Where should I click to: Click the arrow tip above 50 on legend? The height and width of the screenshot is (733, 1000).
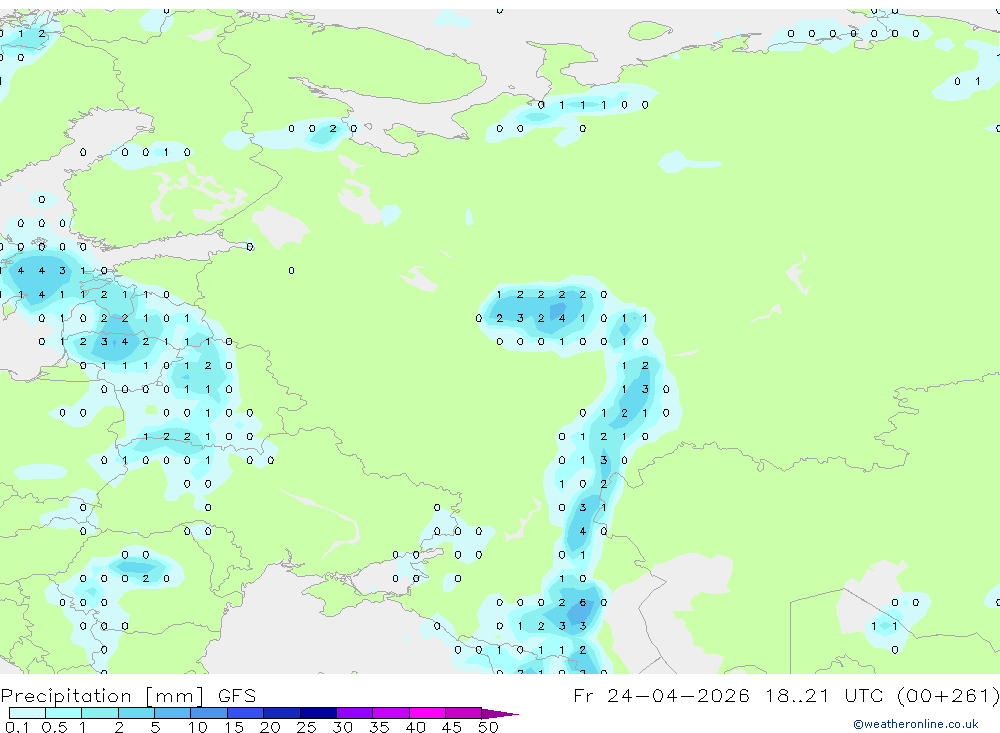coord(501,714)
